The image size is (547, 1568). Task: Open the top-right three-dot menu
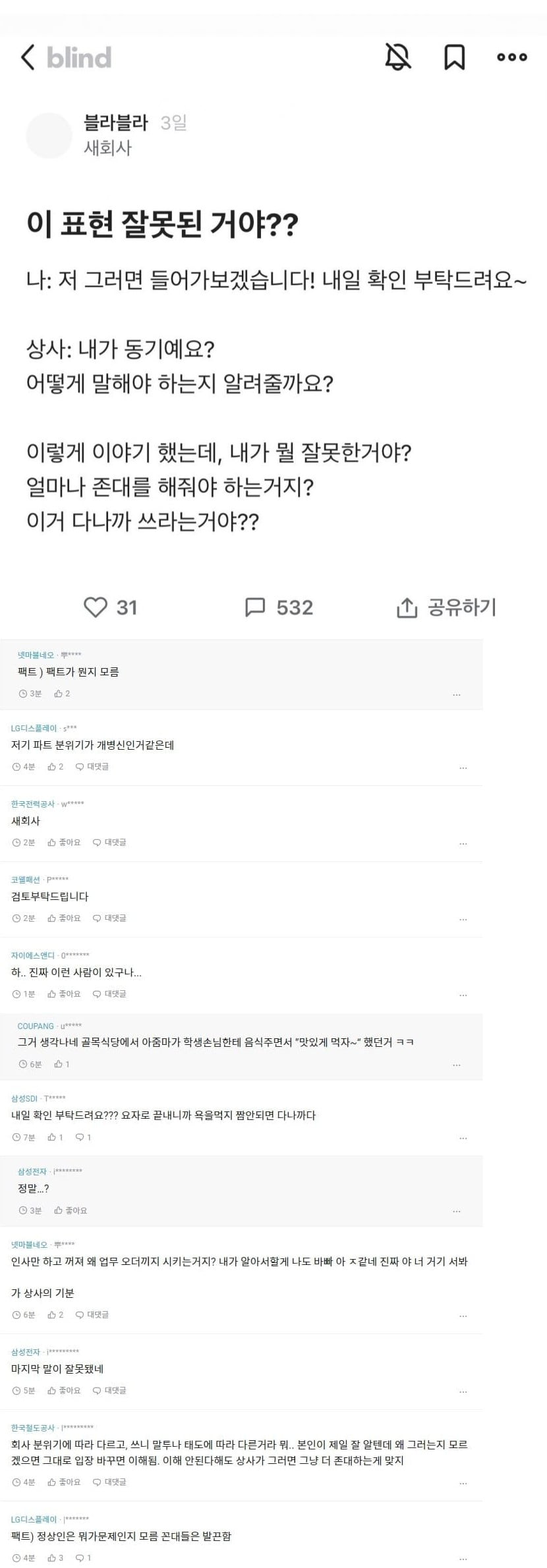coord(513,58)
